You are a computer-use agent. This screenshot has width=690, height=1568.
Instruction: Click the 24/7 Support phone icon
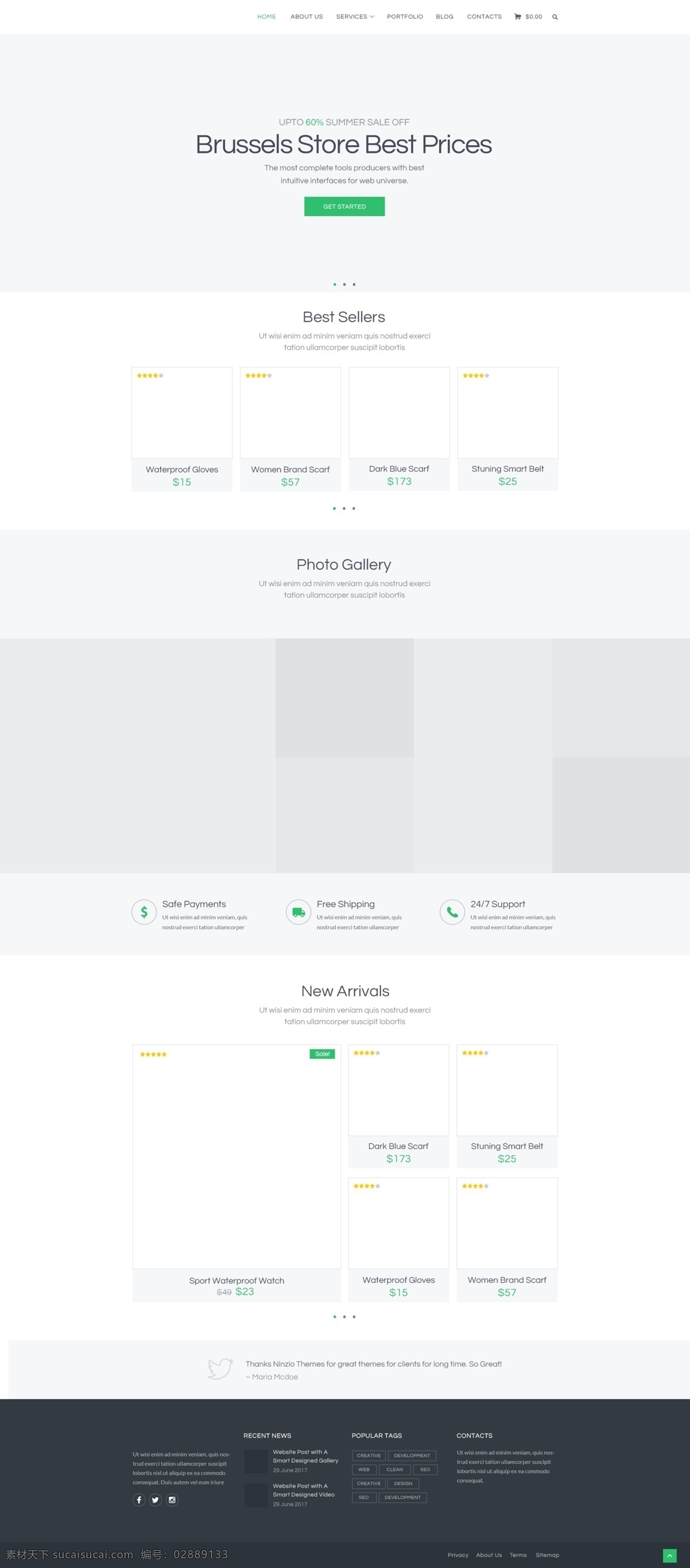coord(453,912)
